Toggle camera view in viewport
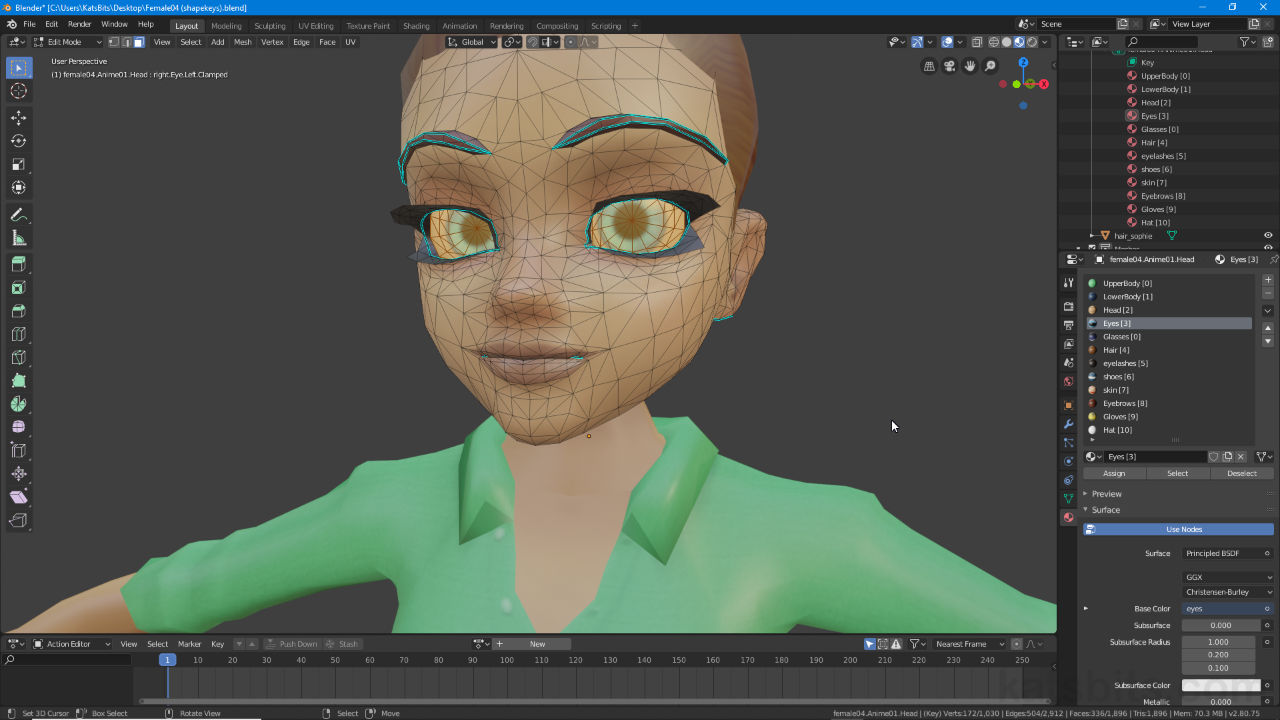Screen dimensions: 1280x720 [950, 66]
